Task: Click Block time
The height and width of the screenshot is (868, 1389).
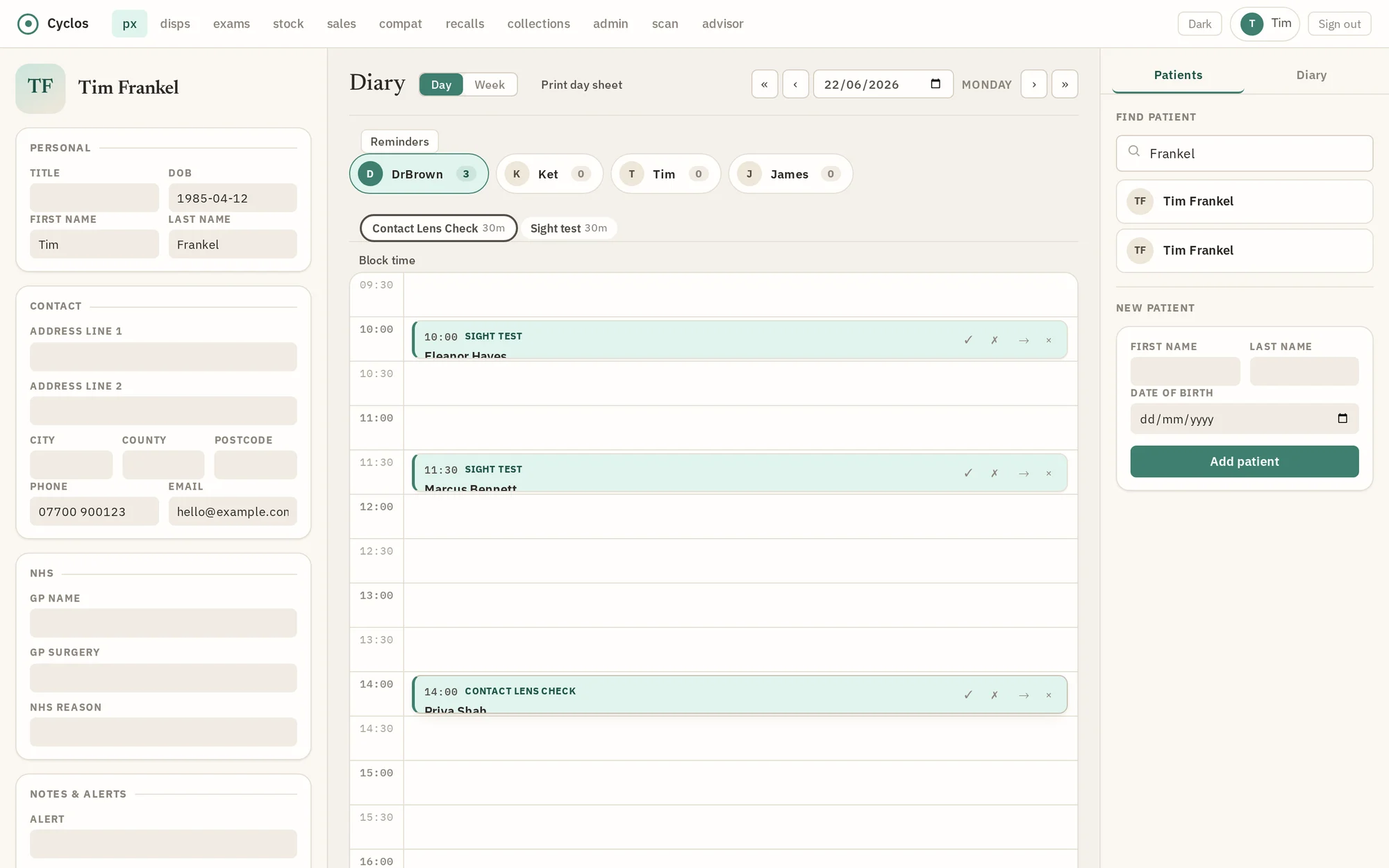Action: (387, 260)
